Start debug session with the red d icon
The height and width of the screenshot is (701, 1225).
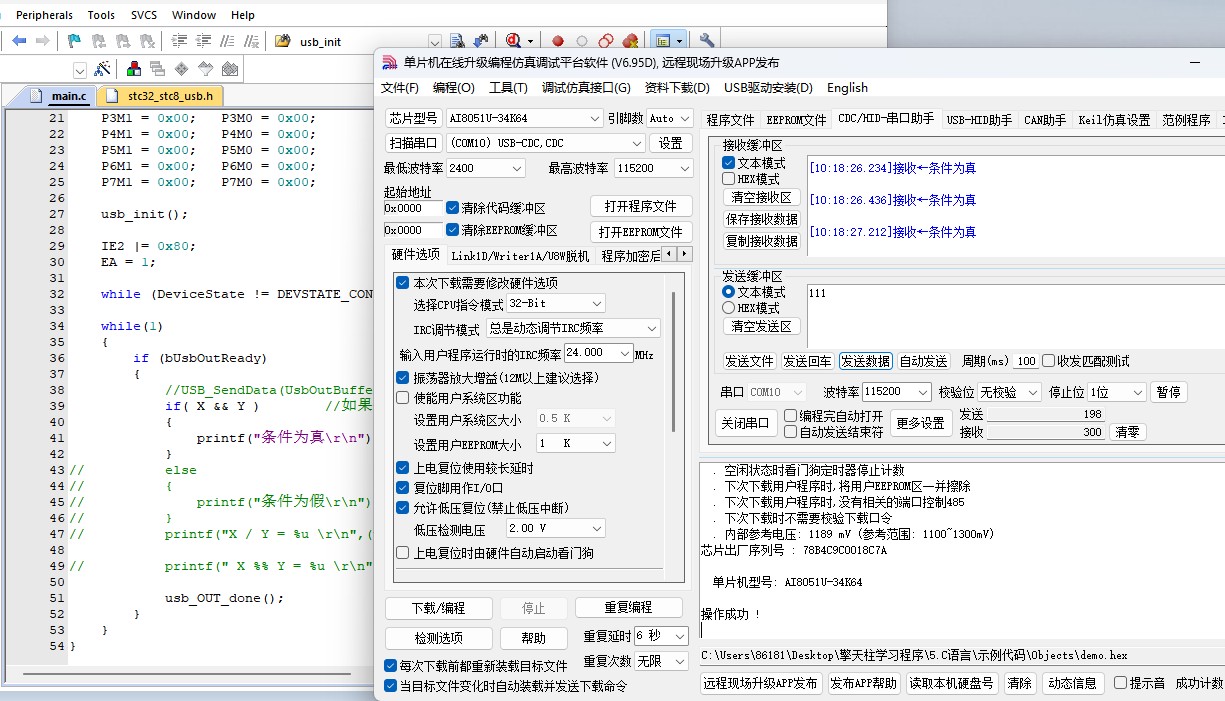click(x=514, y=41)
